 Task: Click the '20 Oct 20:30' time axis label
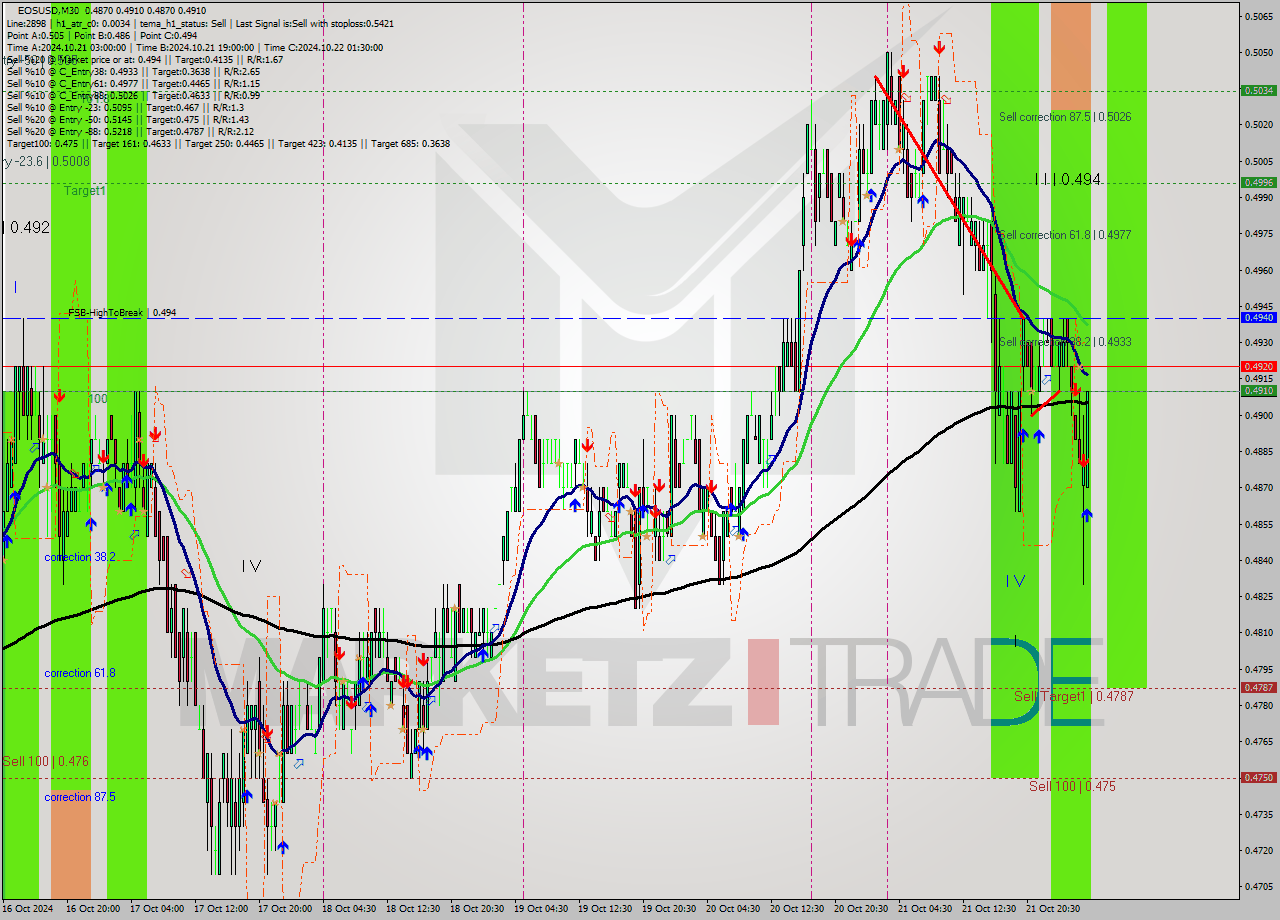[862, 909]
